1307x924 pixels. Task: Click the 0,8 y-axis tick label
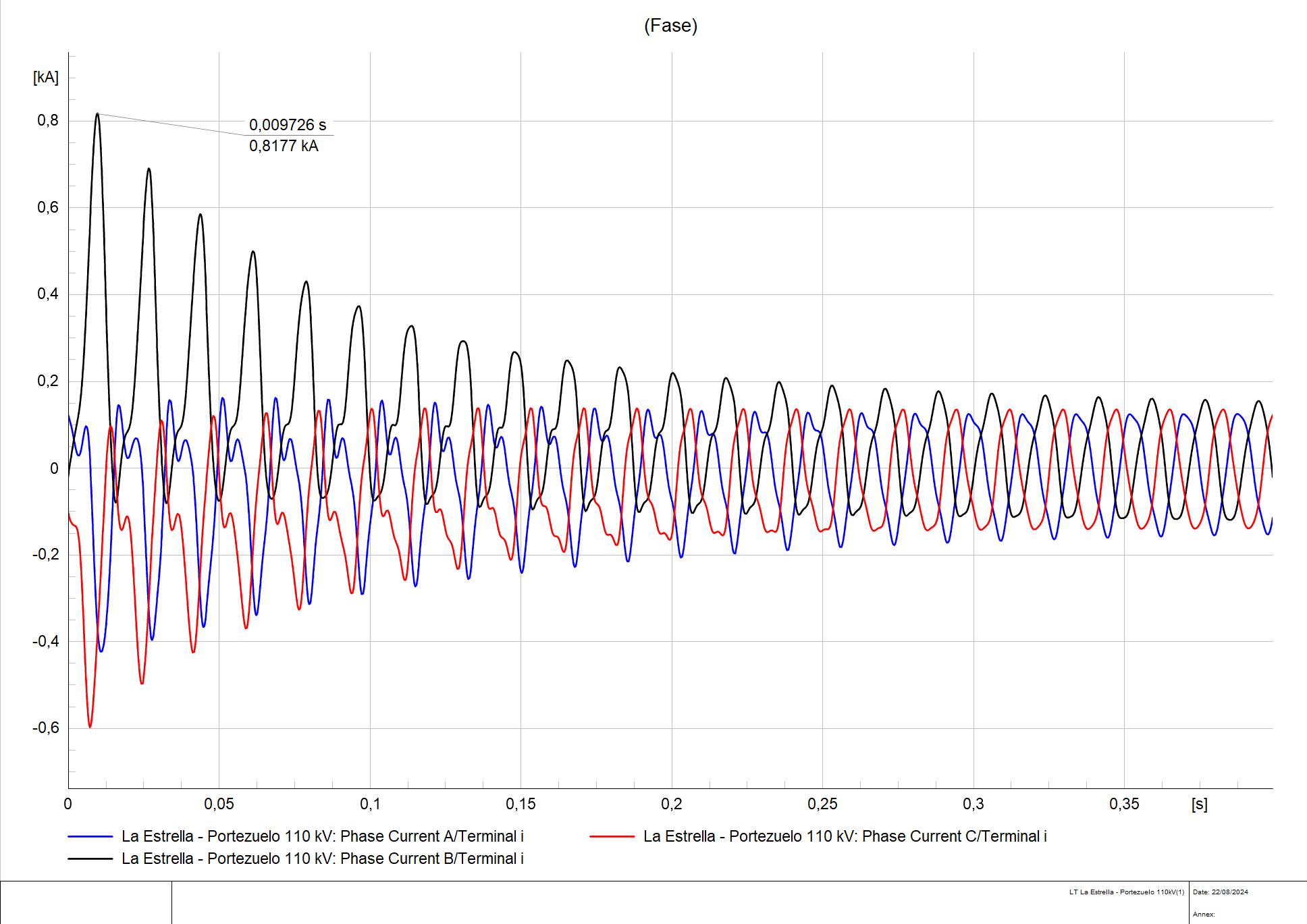(48, 121)
